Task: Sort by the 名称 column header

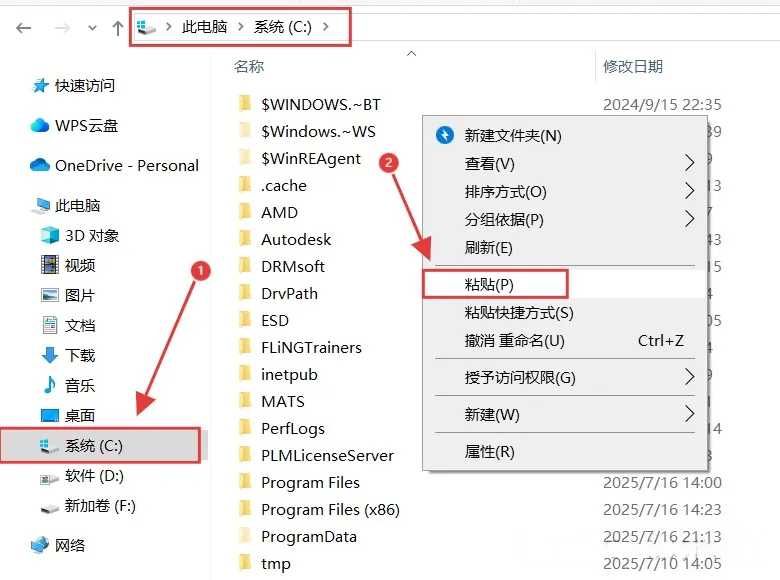Action: point(249,66)
